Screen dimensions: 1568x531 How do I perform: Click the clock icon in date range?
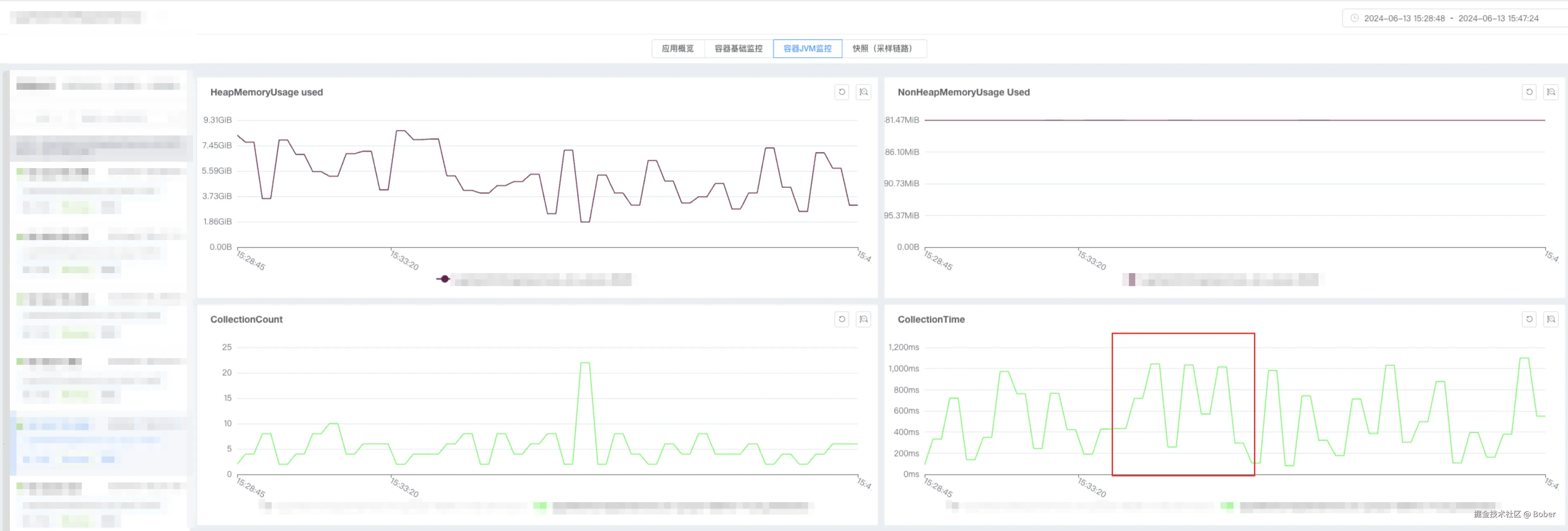pos(1354,18)
